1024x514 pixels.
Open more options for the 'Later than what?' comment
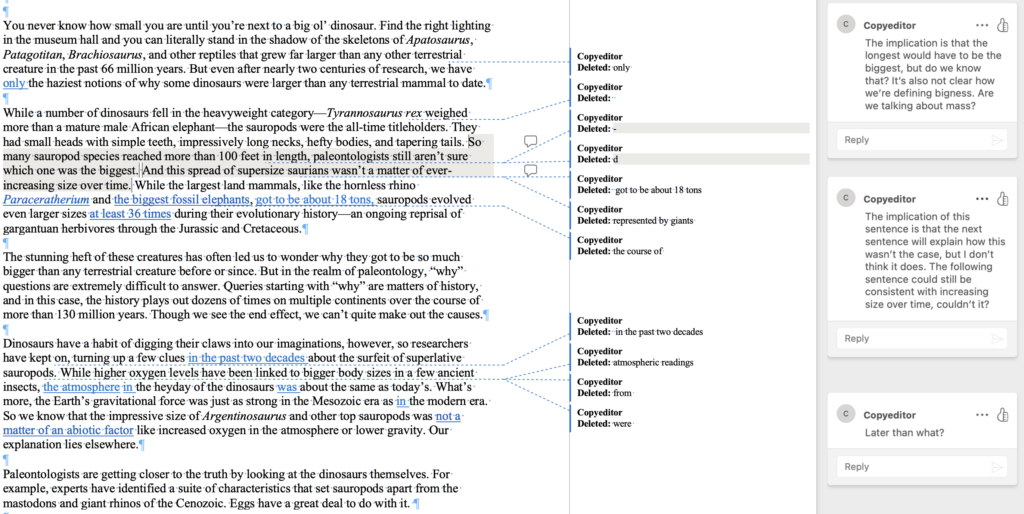click(982, 415)
